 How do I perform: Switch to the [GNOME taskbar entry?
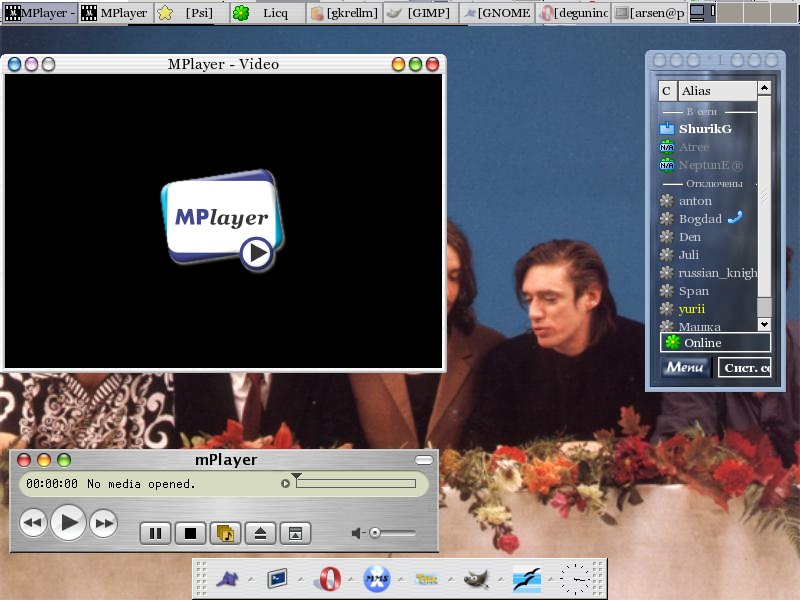coord(497,13)
